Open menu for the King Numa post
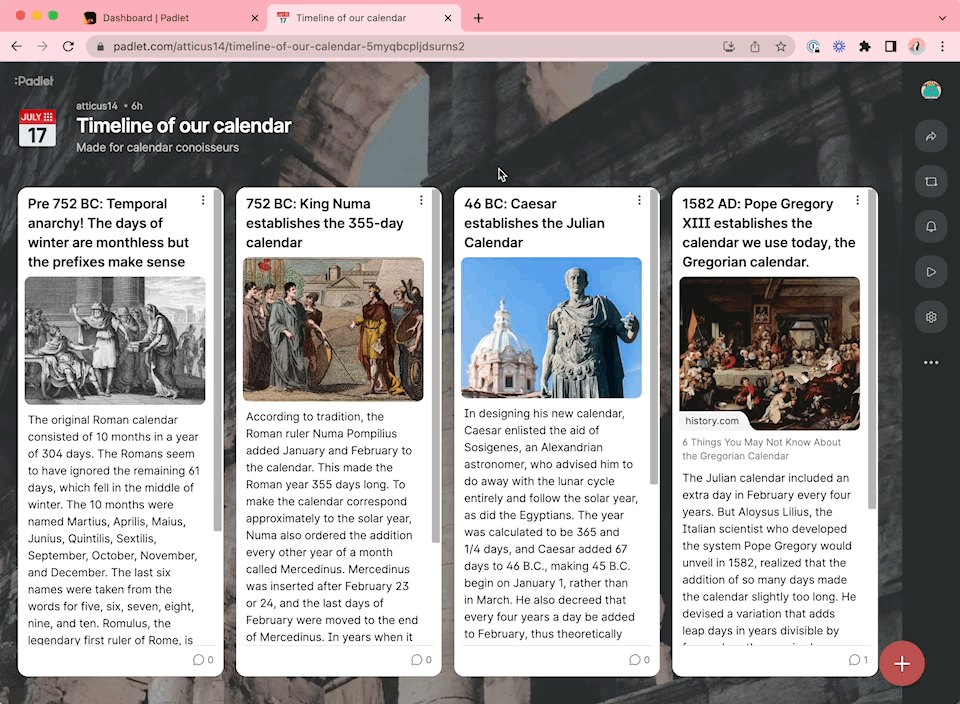The image size is (960, 704). 421,200
